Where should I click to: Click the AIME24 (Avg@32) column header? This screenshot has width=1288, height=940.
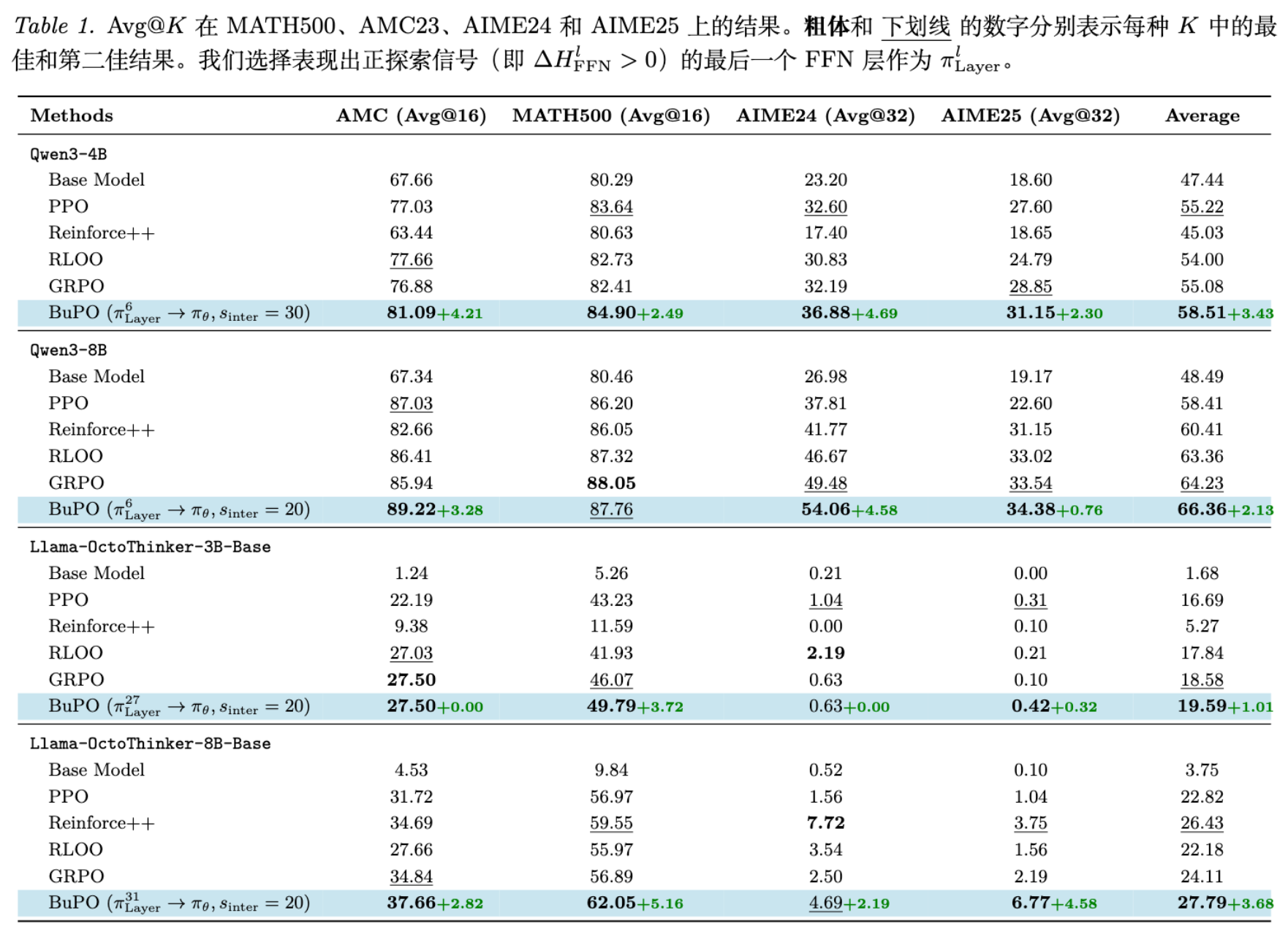click(x=825, y=115)
